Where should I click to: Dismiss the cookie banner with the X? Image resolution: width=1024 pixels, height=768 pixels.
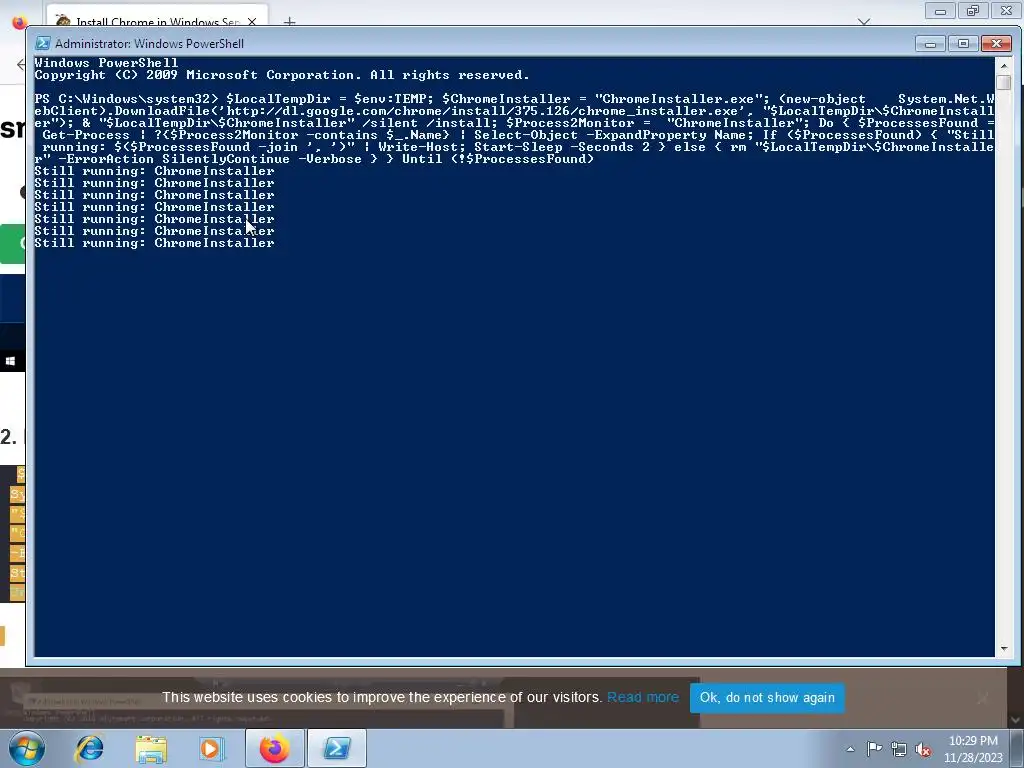pyautogui.click(x=983, y=698)
